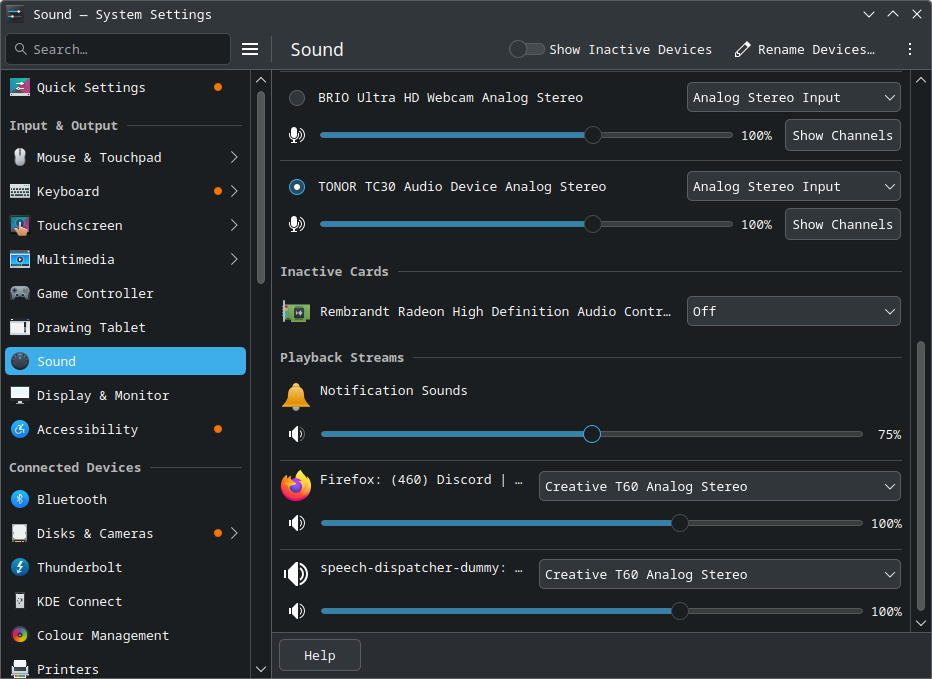Click the Quick Settings sidebar icon
The width and height of the screenshot is (932, 679).
[20, 87]
